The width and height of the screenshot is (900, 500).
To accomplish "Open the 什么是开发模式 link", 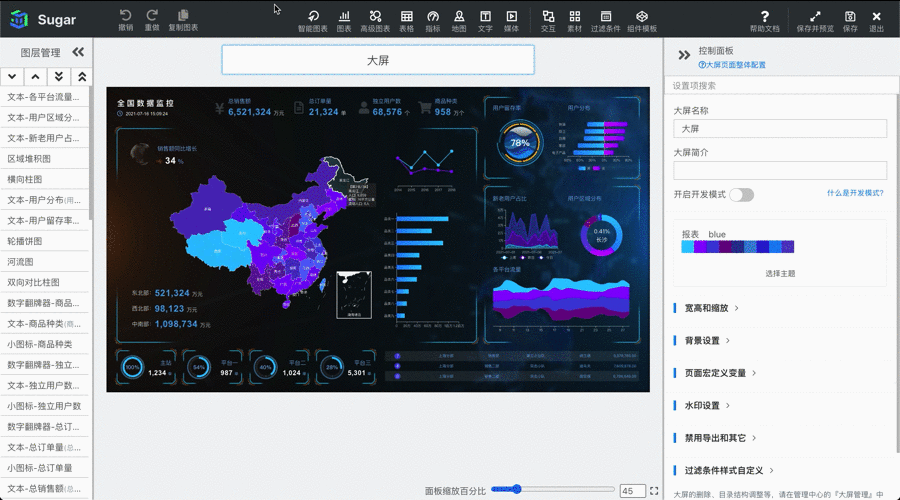I will click(857, 193).
